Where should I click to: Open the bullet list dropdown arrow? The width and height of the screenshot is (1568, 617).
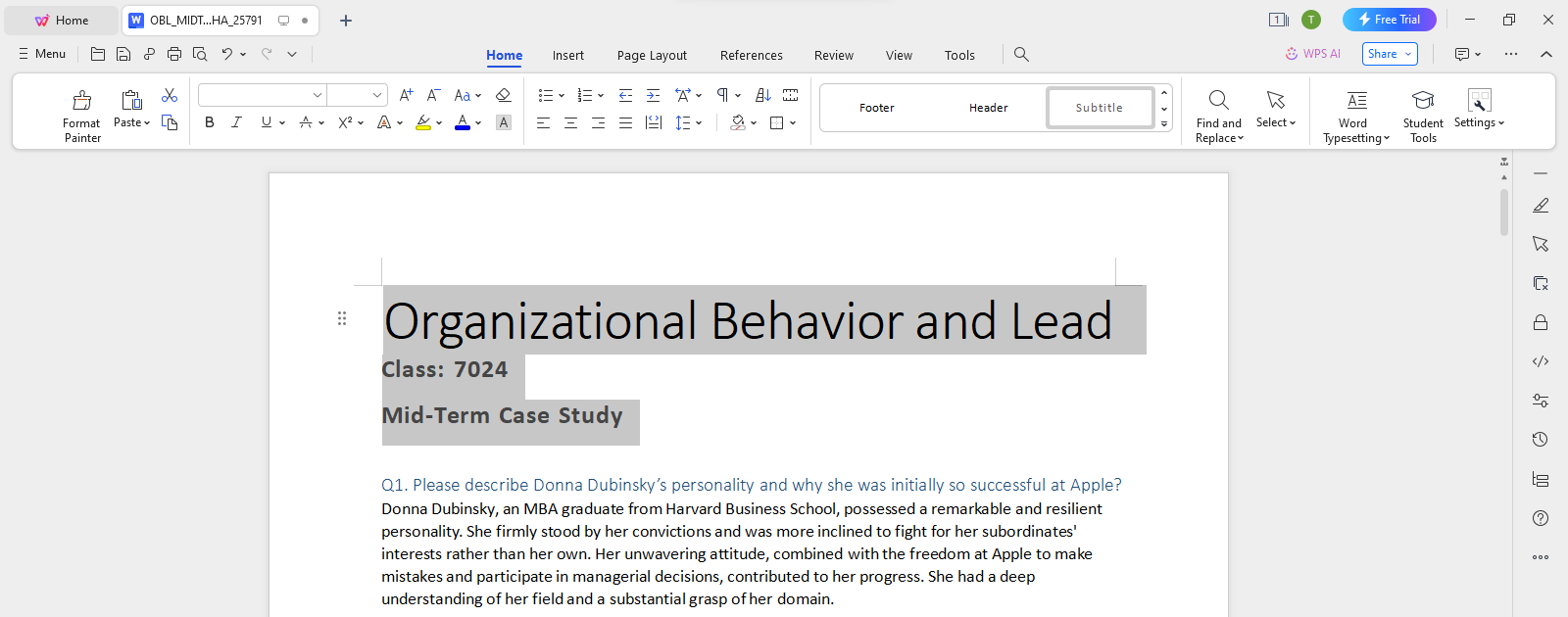[x=562, y=96]
